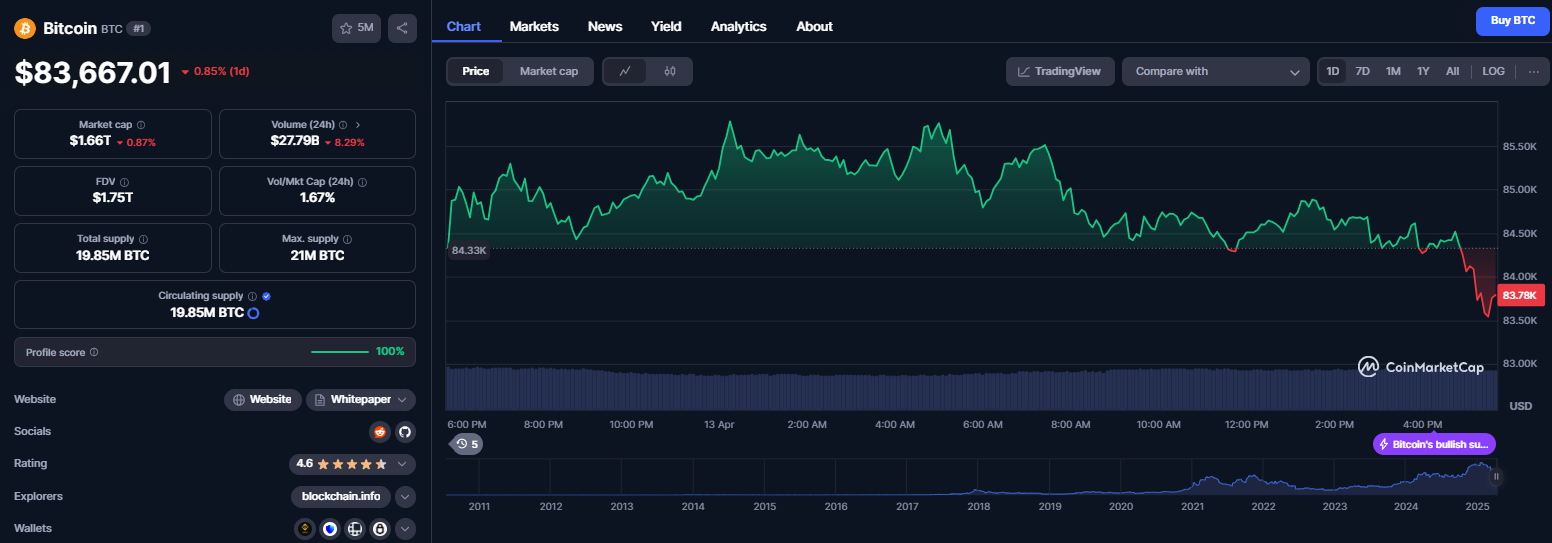Set chart range to 1Y
Viewport: 1552px width, 543px height.
click(x=1423, y=71)
